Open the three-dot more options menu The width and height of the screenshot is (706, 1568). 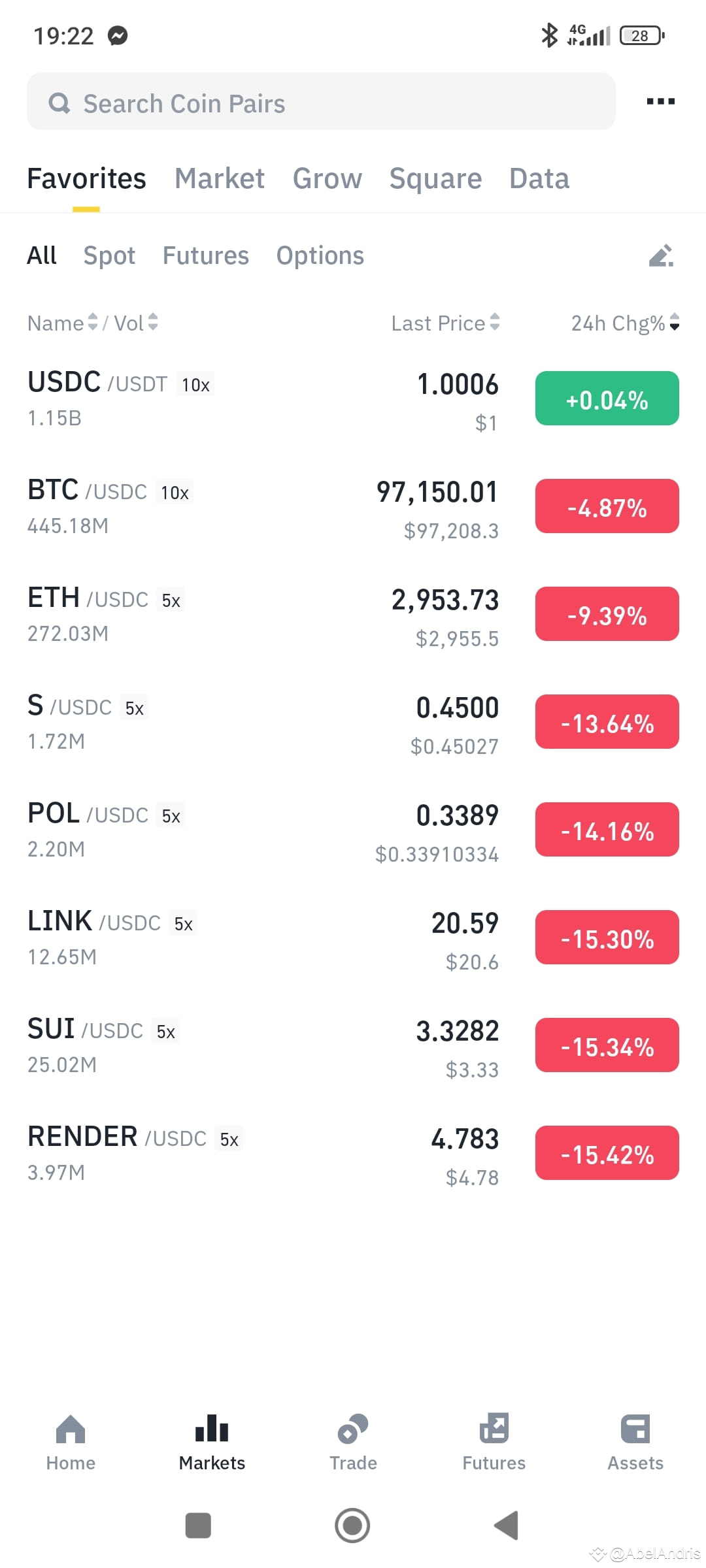[x=660, y=101]
